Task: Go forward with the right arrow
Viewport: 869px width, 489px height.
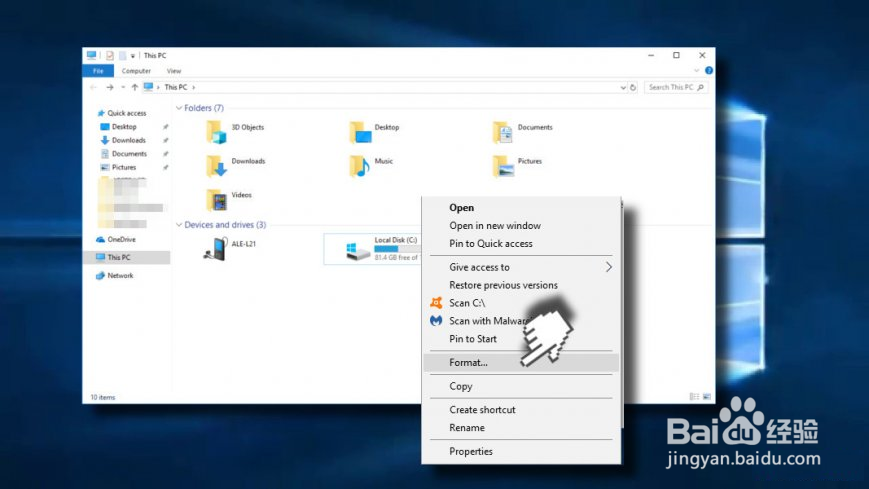Action: 110,87
